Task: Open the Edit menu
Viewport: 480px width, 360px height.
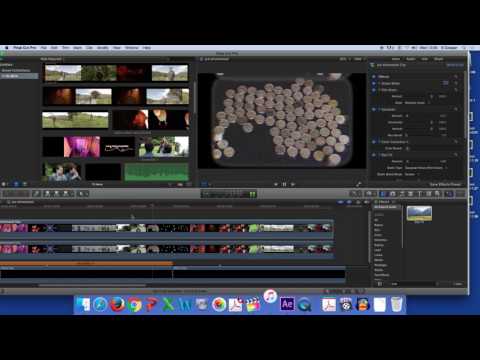Action: (54, 48)
